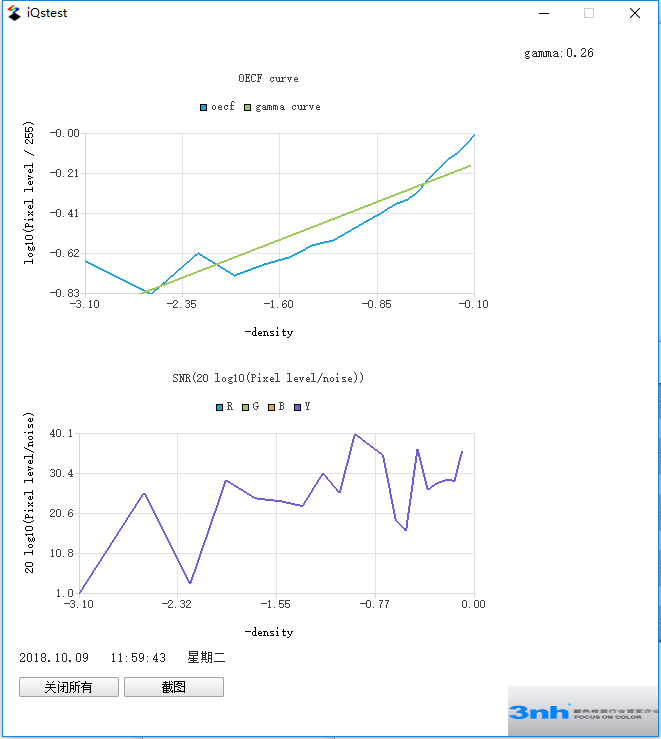Viewport: 661px width, 739px height.
Task: Click the purple Y legend swatch
Action: 297,407
